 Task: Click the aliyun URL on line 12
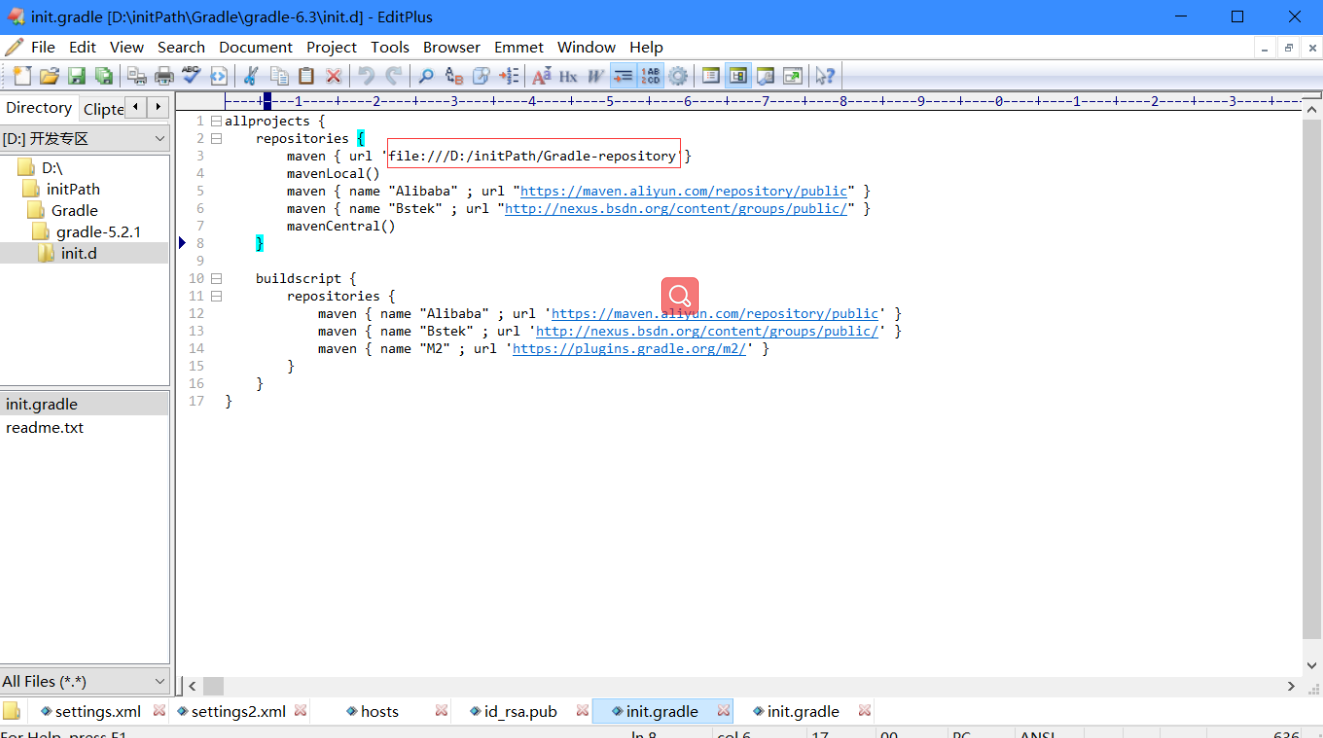tap(715, 314)
